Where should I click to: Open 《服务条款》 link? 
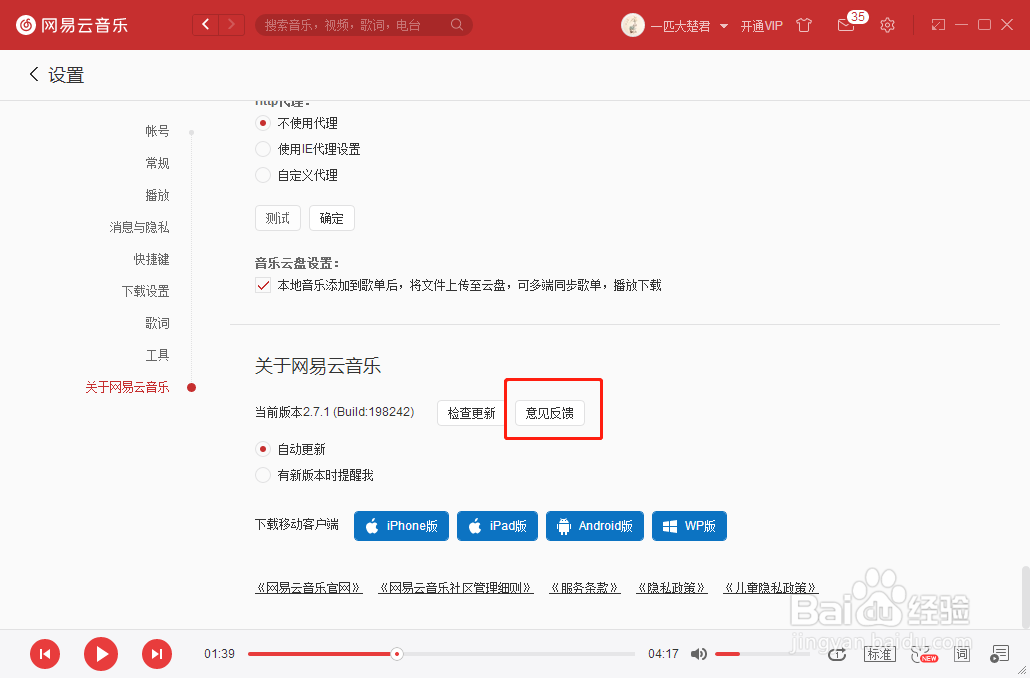point(585,587)
